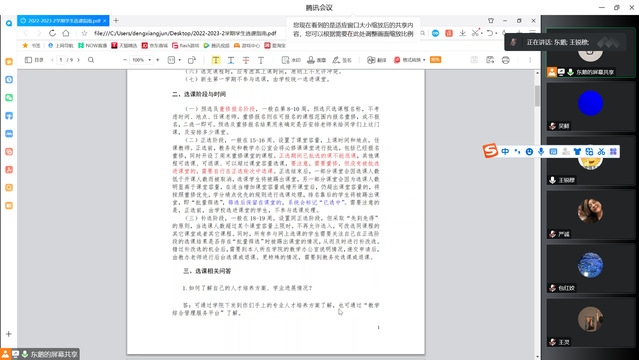Select the underline text tool

point(231,60)
